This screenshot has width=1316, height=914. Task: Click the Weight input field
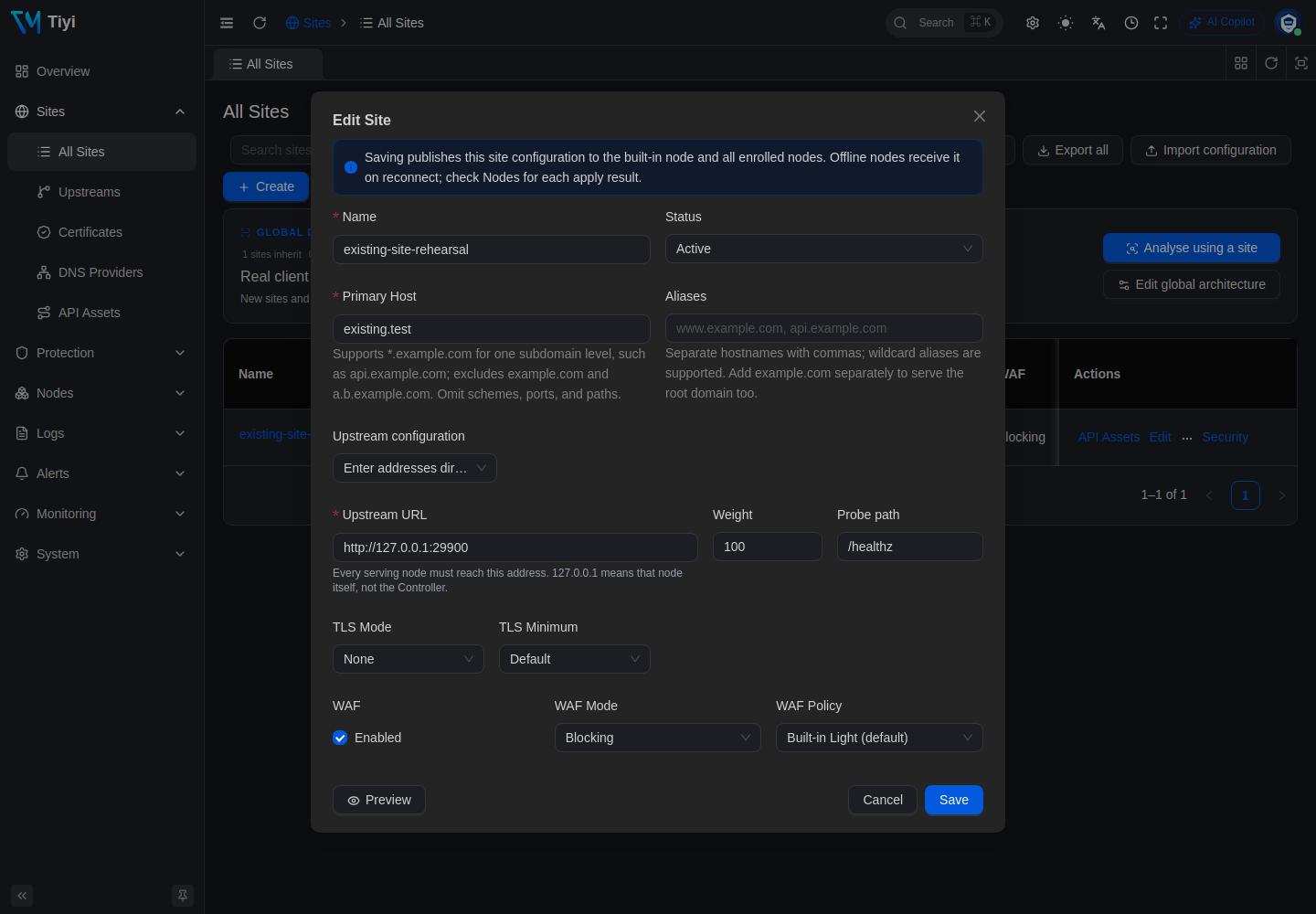pos(767,547)
